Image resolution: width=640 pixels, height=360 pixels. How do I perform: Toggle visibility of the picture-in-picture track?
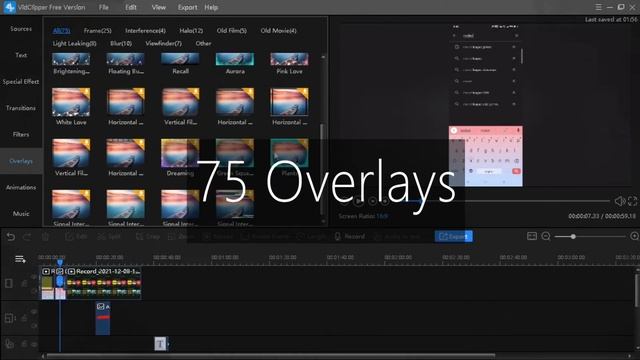coord(34,312)
